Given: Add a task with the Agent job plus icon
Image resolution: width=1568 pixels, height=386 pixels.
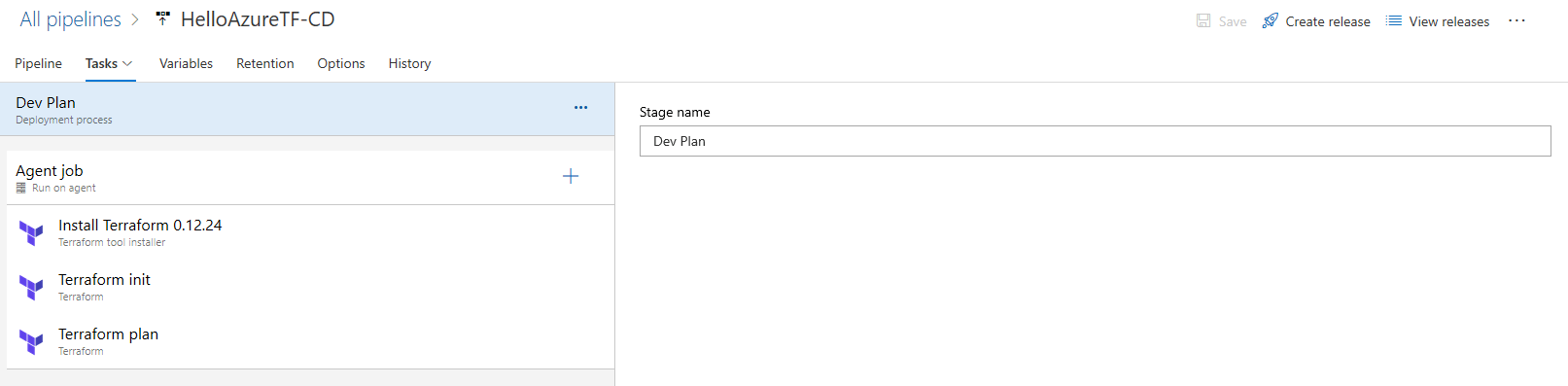Looking at the screenshot, I should click(x=571, y=176).
